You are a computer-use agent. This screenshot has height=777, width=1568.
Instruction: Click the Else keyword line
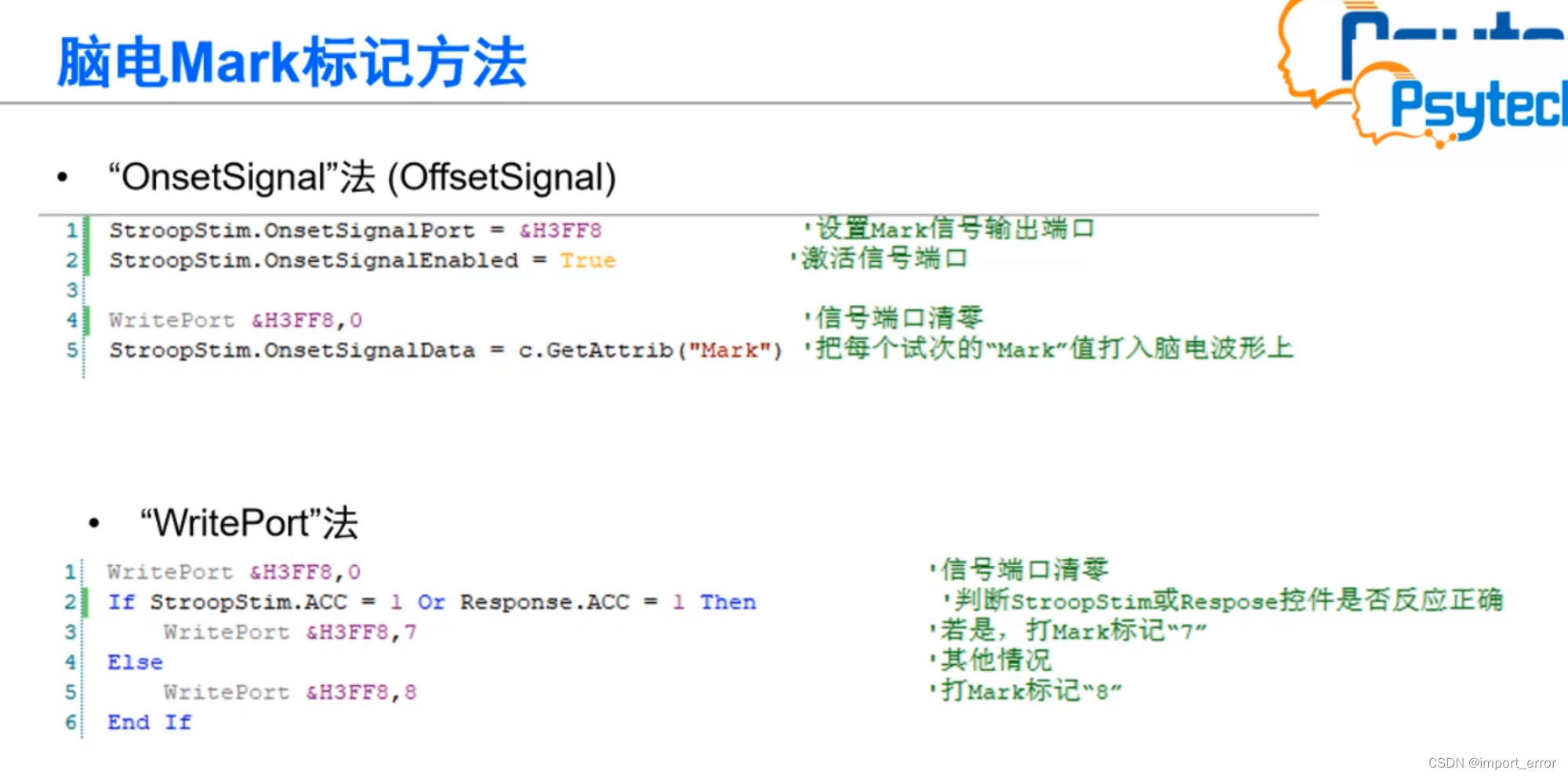pos(135,663)
